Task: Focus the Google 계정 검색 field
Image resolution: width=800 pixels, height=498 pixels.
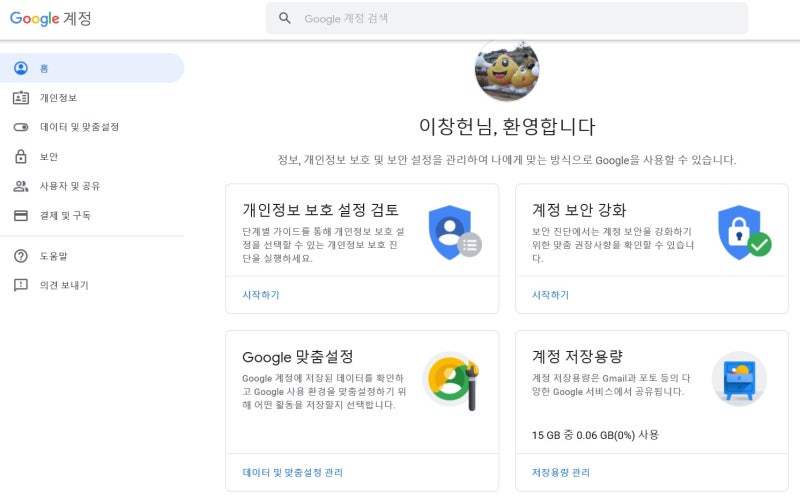Action: click(507, 18)
